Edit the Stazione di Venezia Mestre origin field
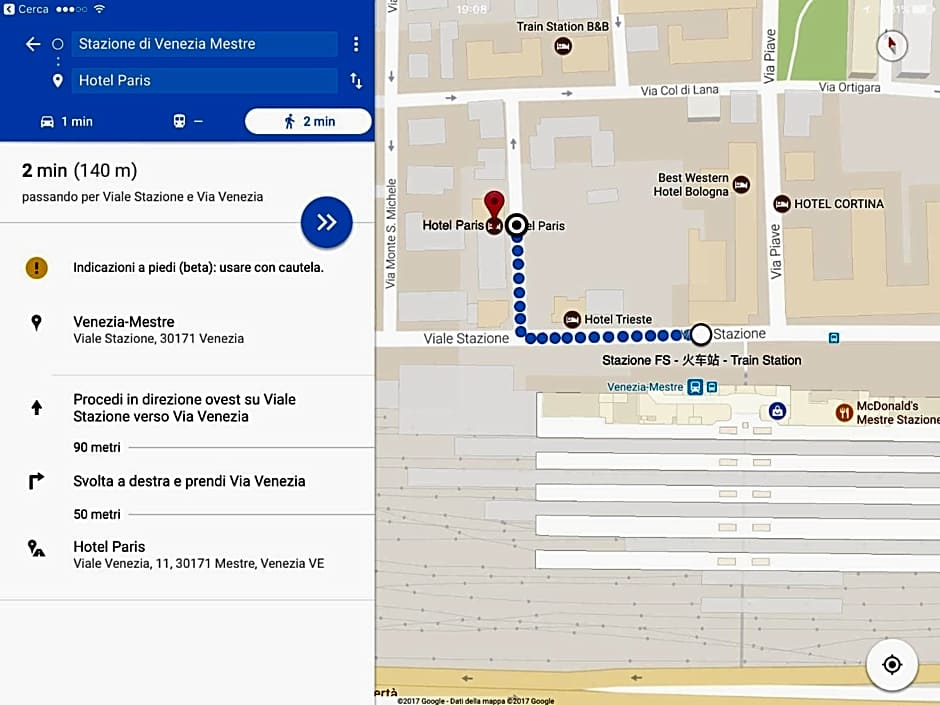This screenshot has width=940, height=705. [204, 44]
